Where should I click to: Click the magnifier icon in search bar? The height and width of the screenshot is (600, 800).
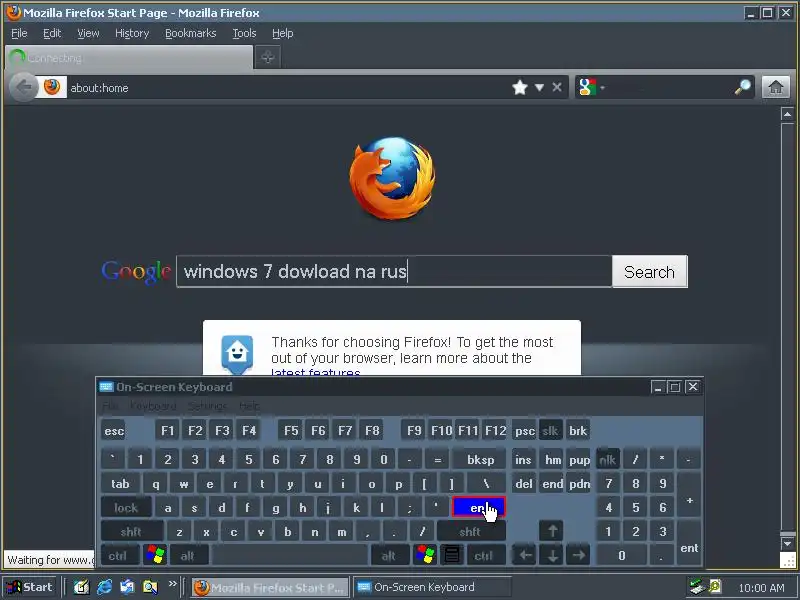coord(743,87)
